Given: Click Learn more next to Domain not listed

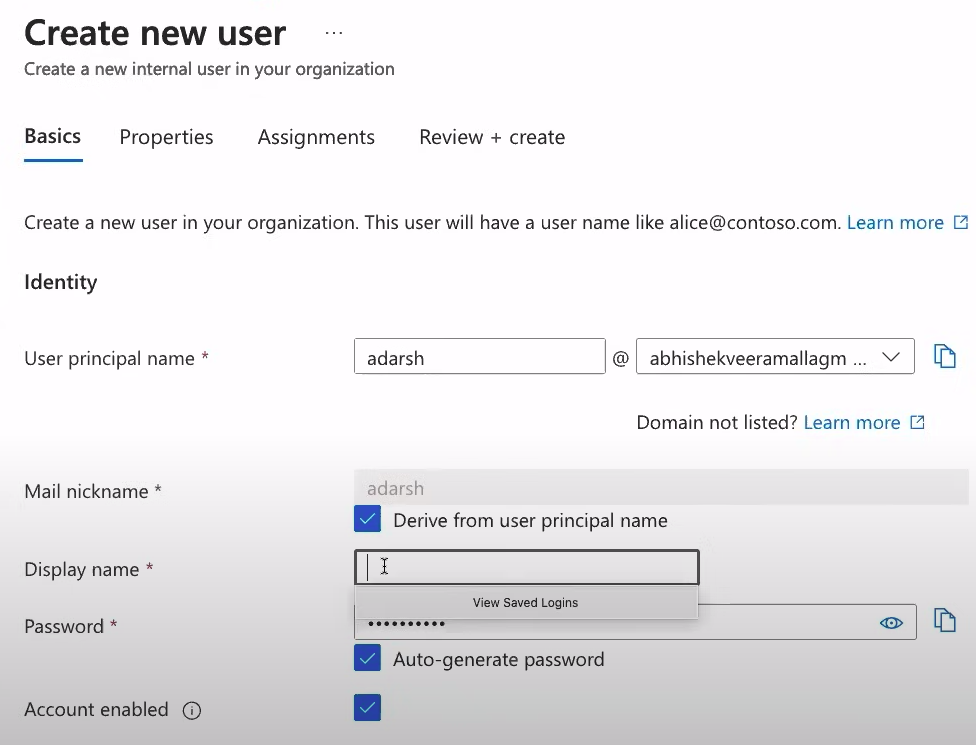Looking at the screenshot, I should click(852, 422).
